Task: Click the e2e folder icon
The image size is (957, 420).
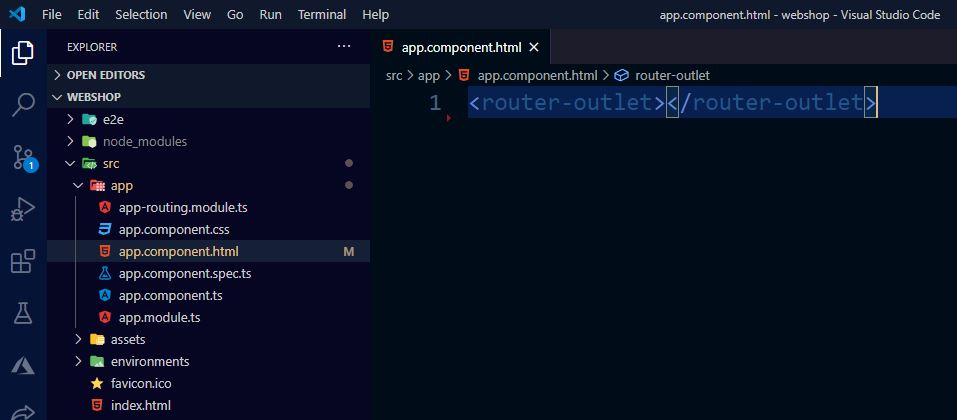Action: pyautogui.click(x=89, y=120)
